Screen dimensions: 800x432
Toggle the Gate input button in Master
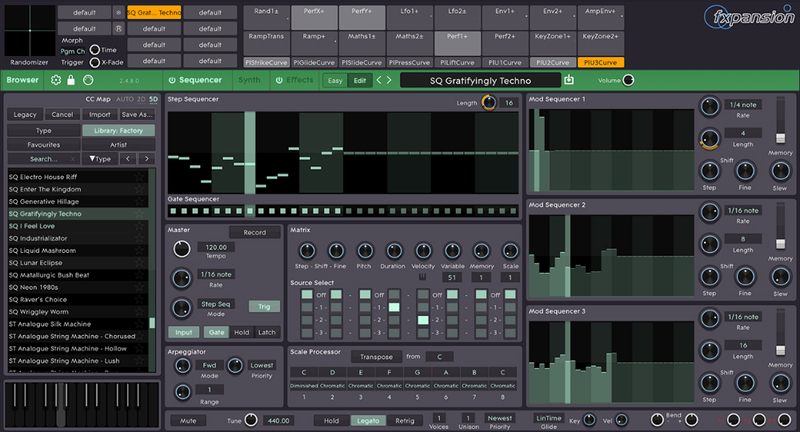tap(216, 332)
